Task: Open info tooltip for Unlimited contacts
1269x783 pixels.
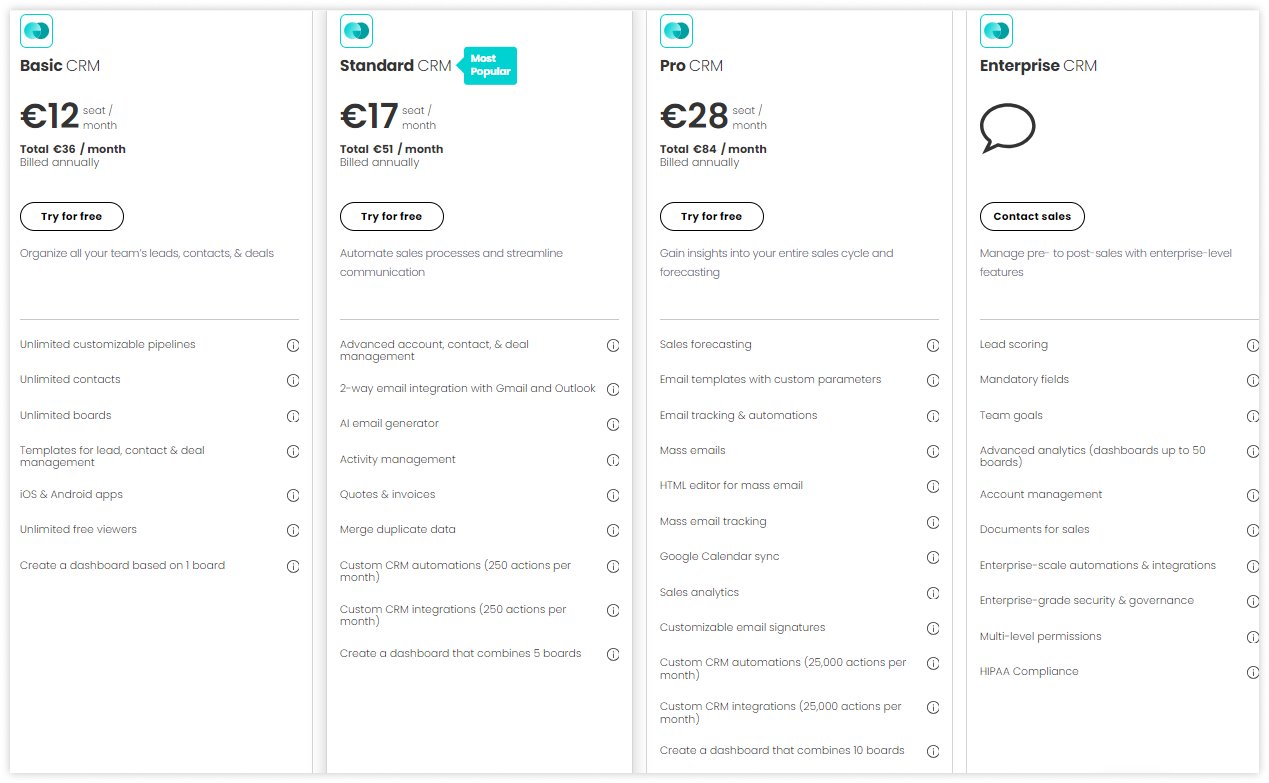Action: [293, 380]
